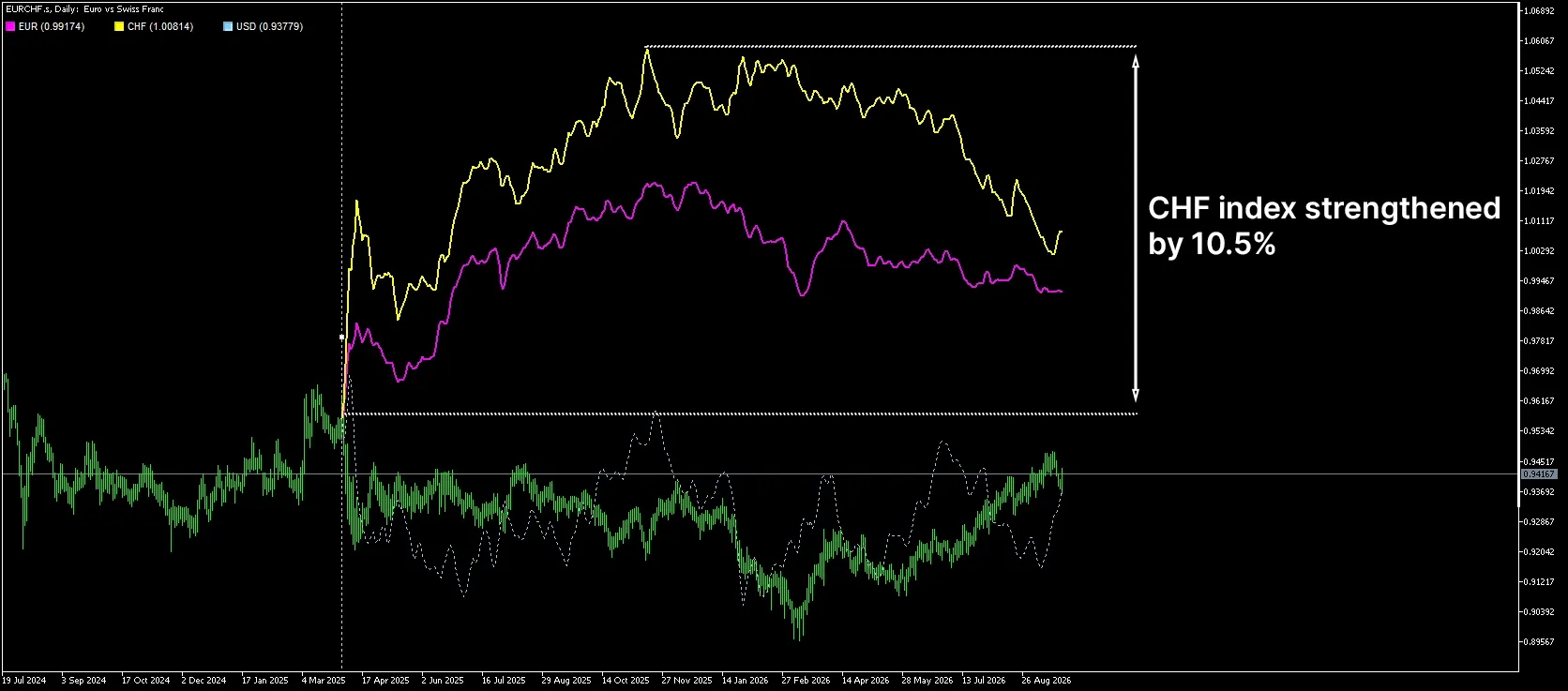
Task: Click the 26 Aug 2026 date label
Action: pos(1046,681)
